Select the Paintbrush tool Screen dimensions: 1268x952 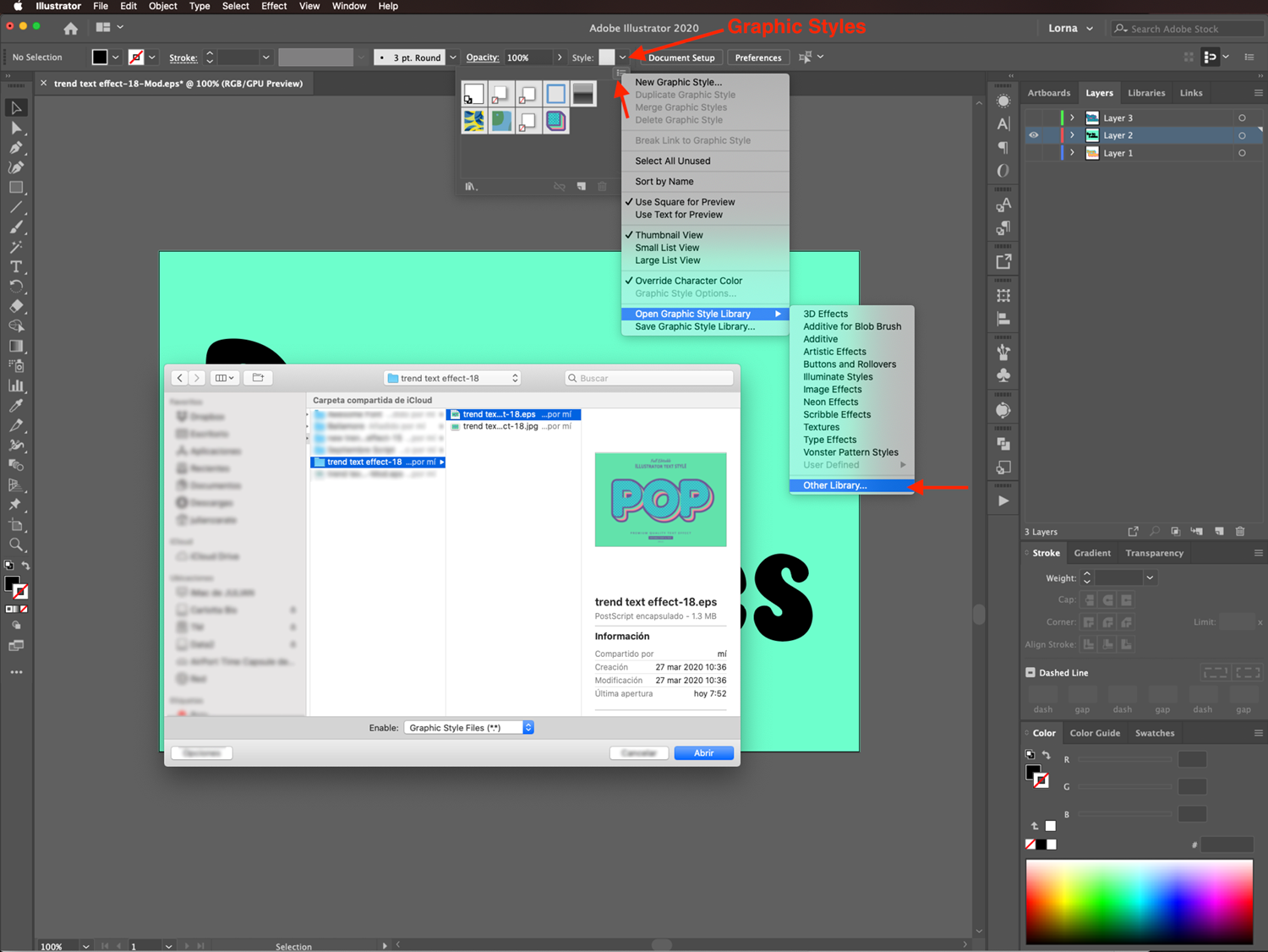(x=16, y=227)
